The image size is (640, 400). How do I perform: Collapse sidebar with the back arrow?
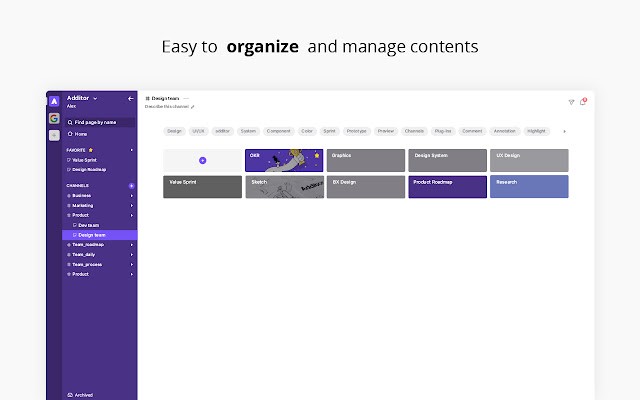[131, 98]
